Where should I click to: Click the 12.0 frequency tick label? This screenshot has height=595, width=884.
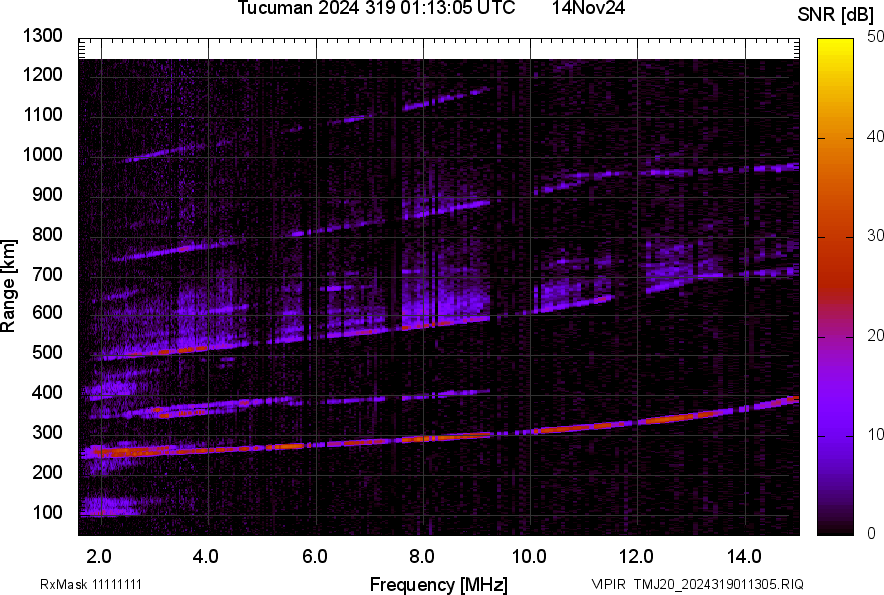tap(637, 557)
